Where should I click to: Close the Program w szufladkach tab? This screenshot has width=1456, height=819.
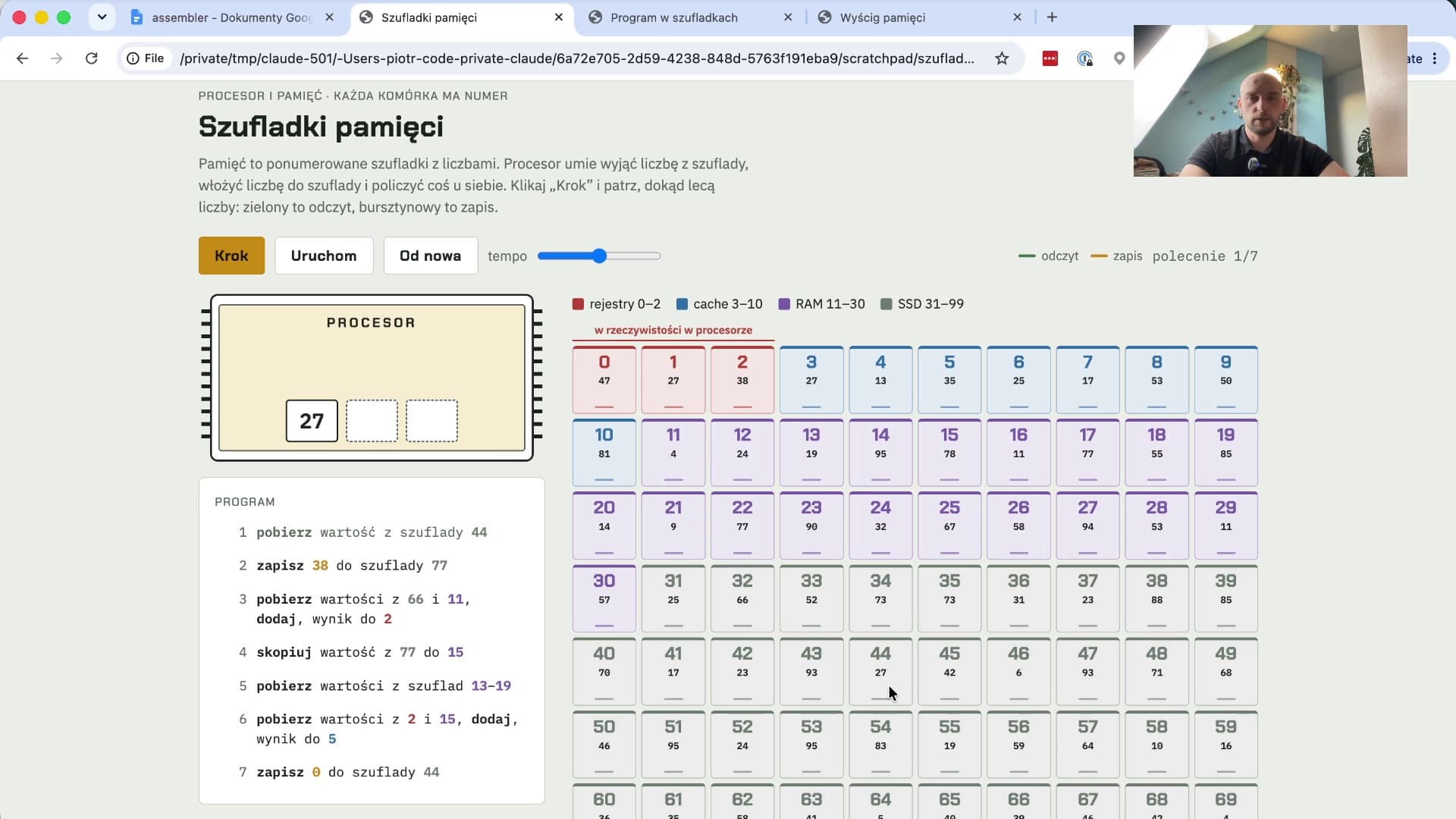click(788, 17)
